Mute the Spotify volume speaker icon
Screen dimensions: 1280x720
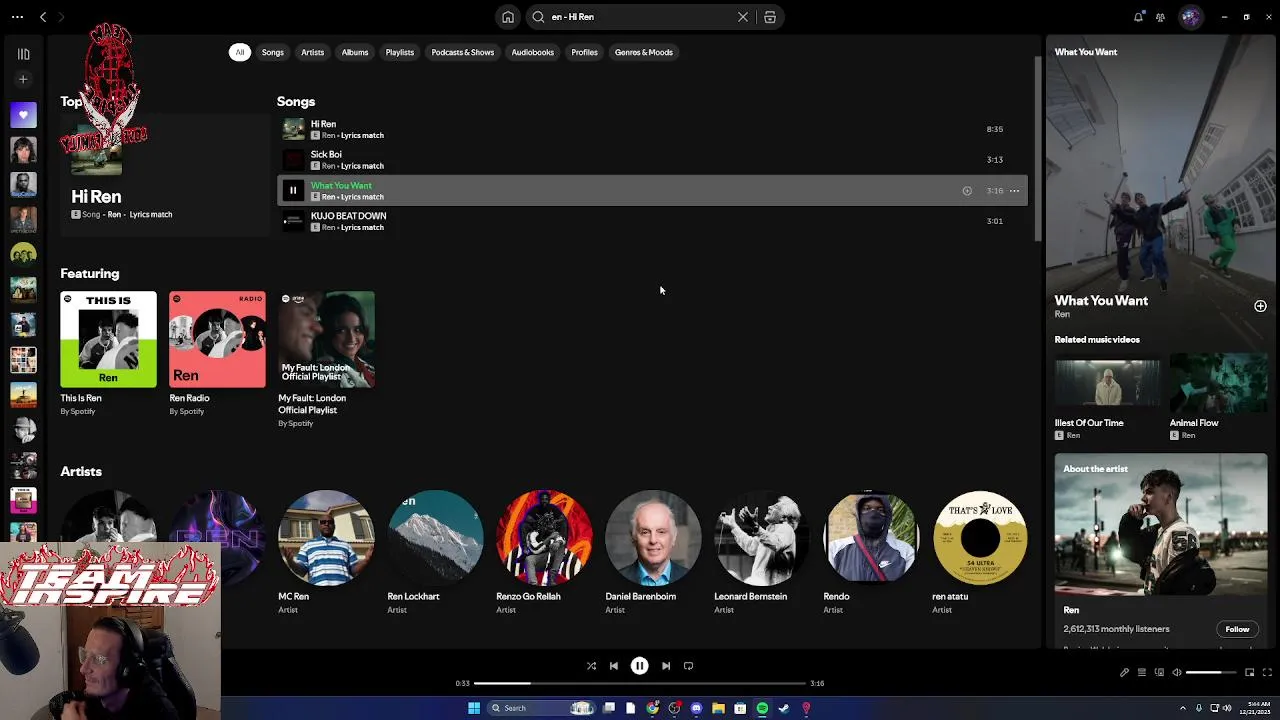point(1176,673)
